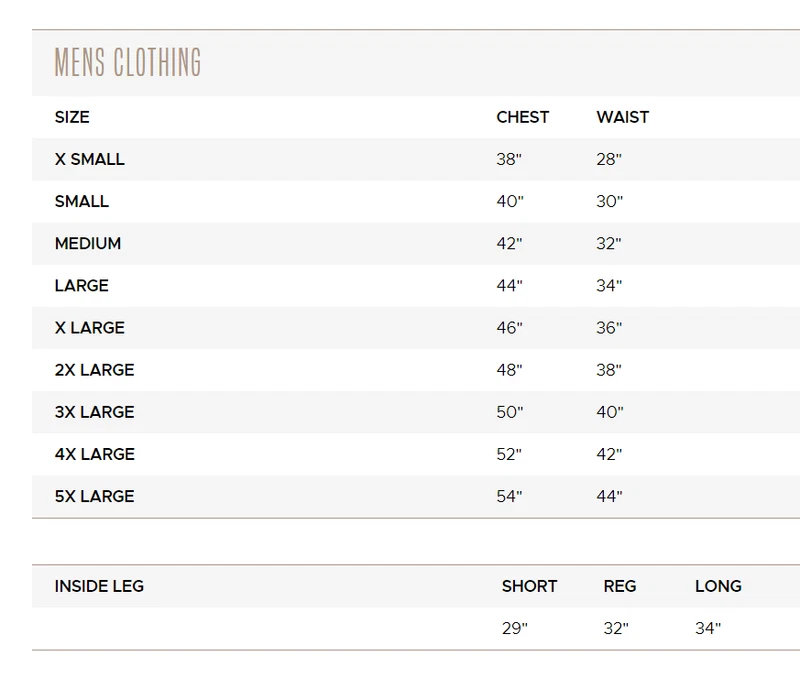The image size is (800, 678).
Task: Click the MENS CLOTHING heading
Action: [x=128, y=62]
